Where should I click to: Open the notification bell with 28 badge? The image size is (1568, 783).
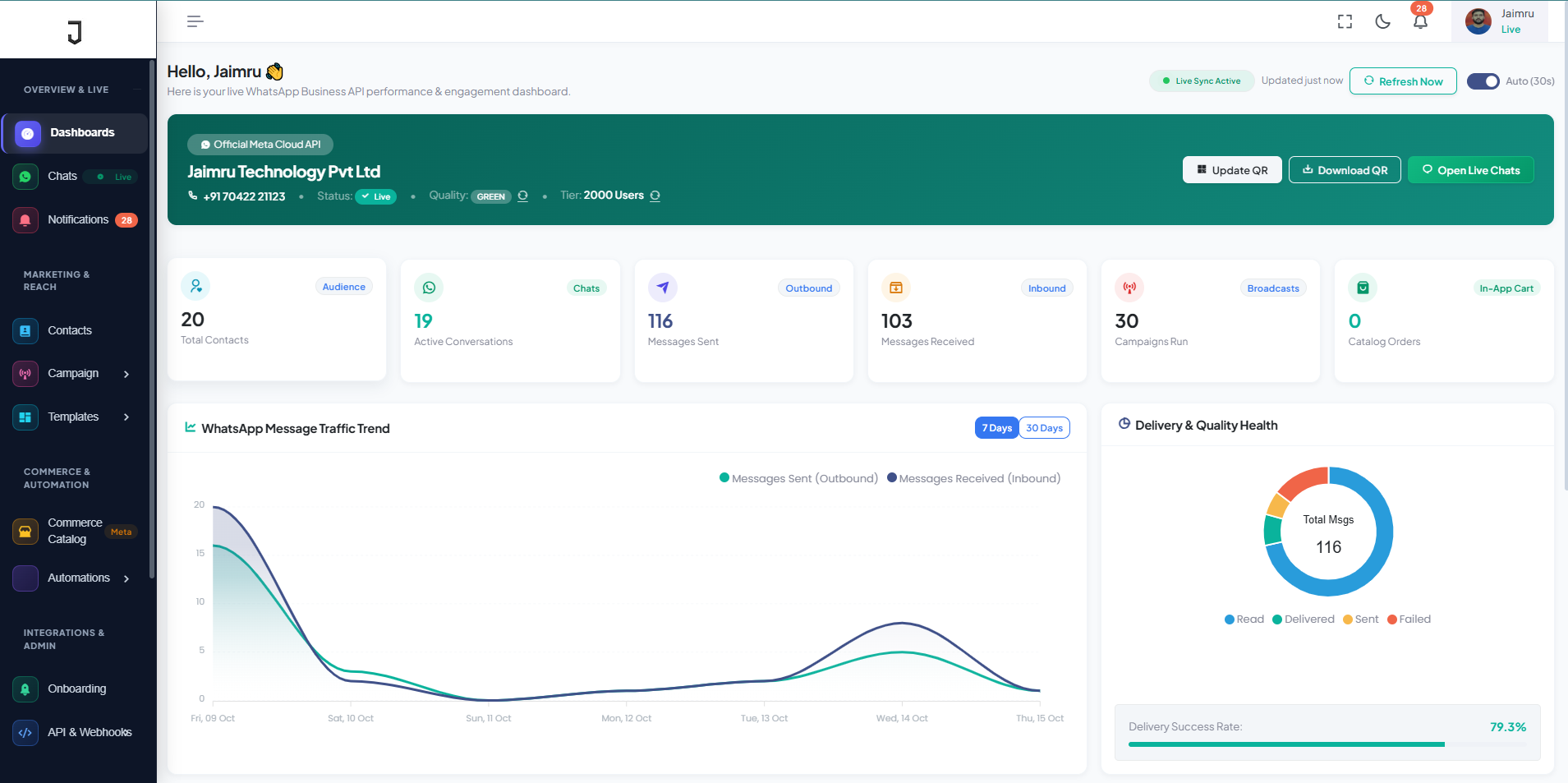tap(1420, 21)
